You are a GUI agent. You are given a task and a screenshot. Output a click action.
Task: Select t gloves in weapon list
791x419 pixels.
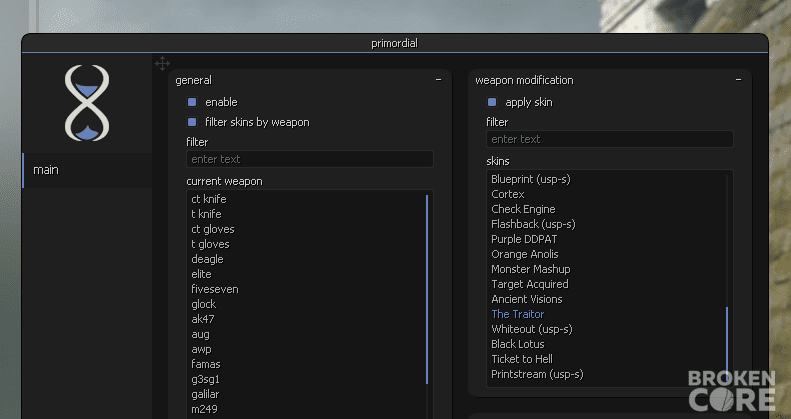pyautogui.click(x=210, y=244)
